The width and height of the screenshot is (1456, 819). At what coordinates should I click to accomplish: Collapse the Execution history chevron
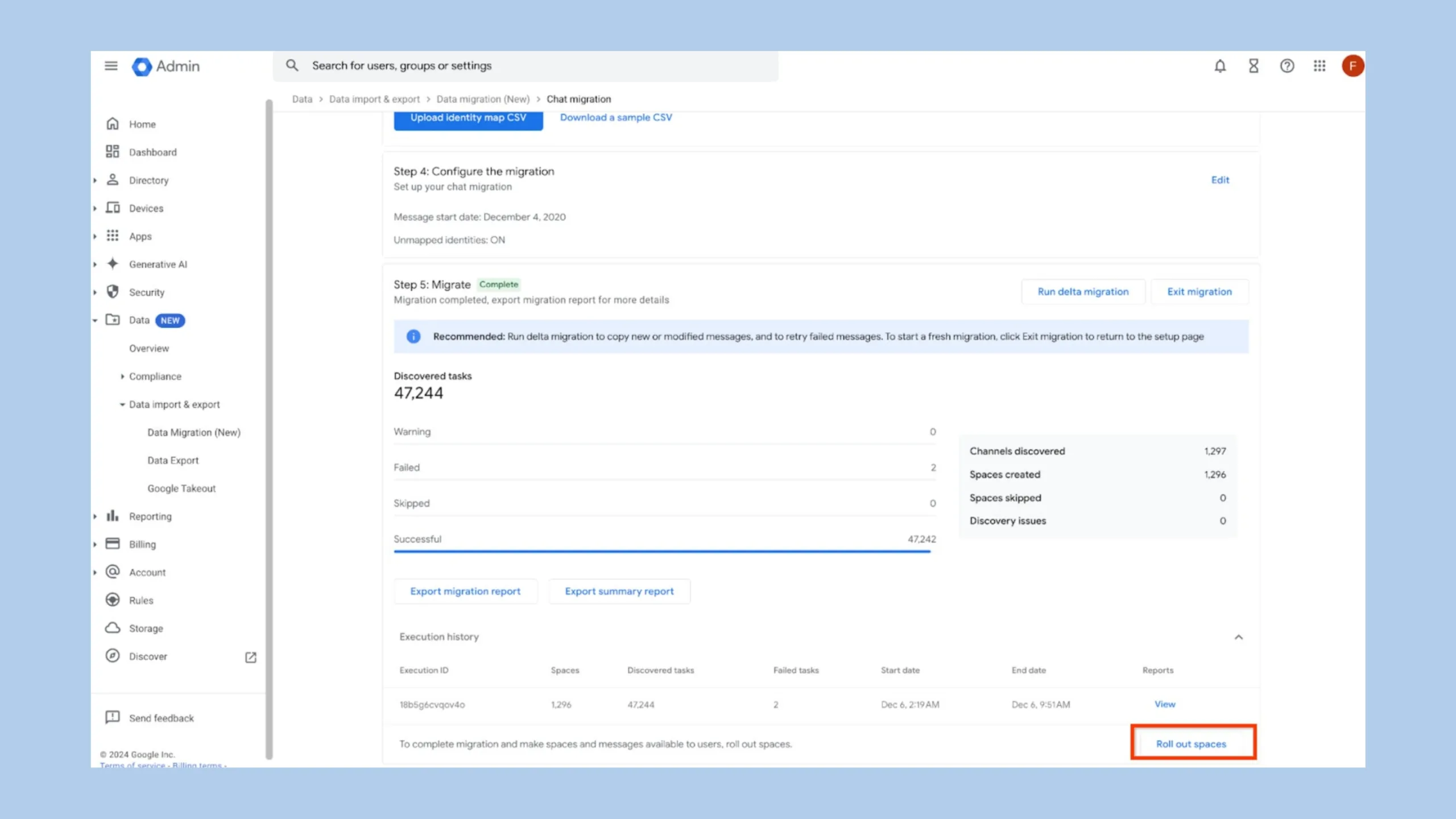[x=1239, y=637]
